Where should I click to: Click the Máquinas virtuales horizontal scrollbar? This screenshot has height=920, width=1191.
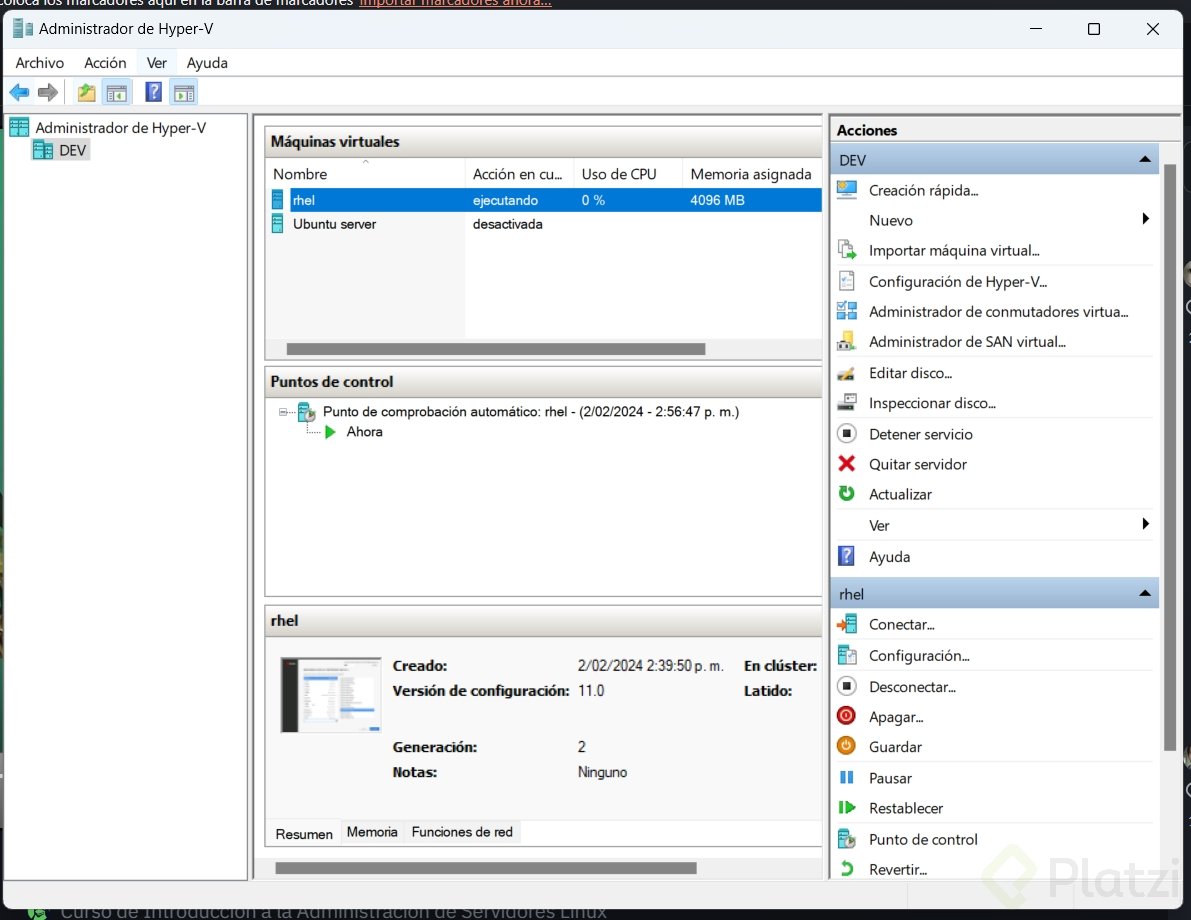coord(495,349)
